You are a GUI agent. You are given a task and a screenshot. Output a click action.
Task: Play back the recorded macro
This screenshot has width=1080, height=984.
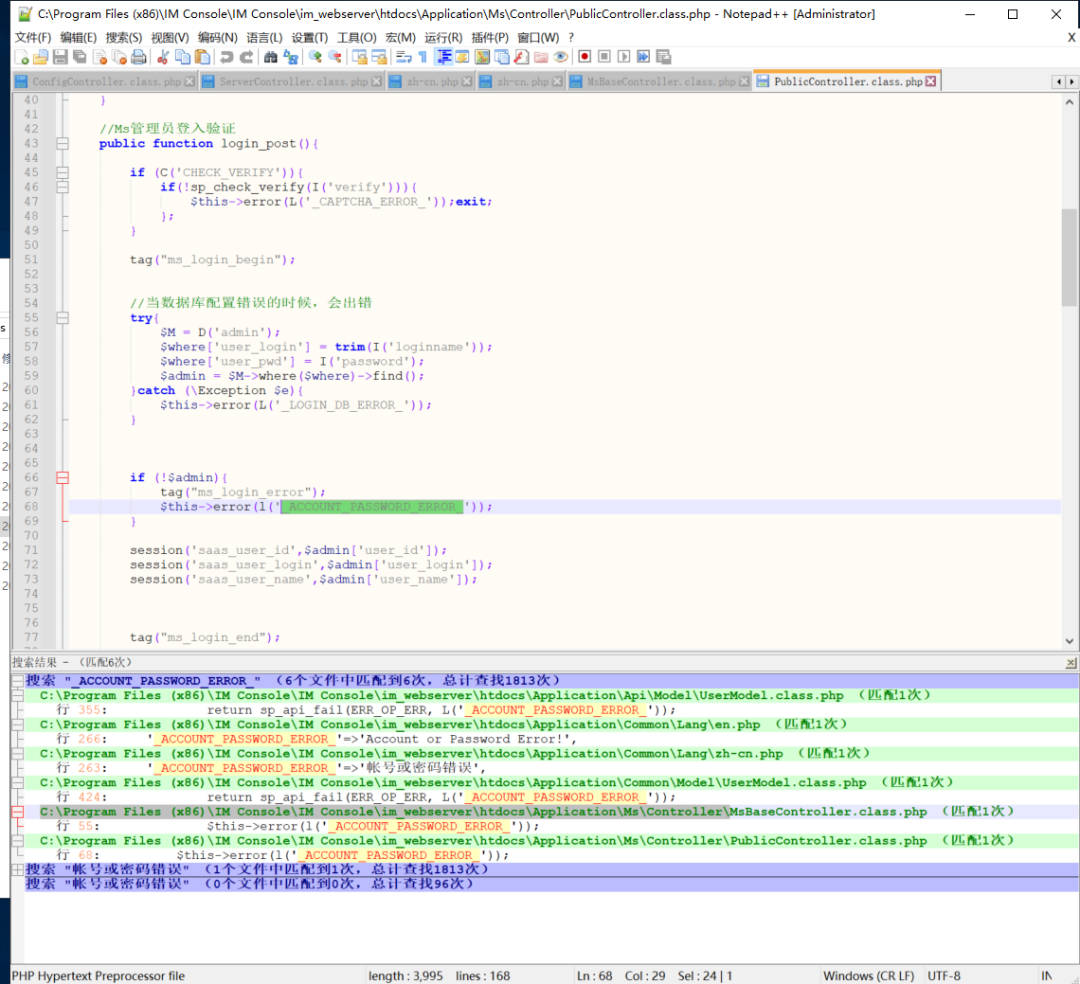pyautogui.click(x=623, y=57)
